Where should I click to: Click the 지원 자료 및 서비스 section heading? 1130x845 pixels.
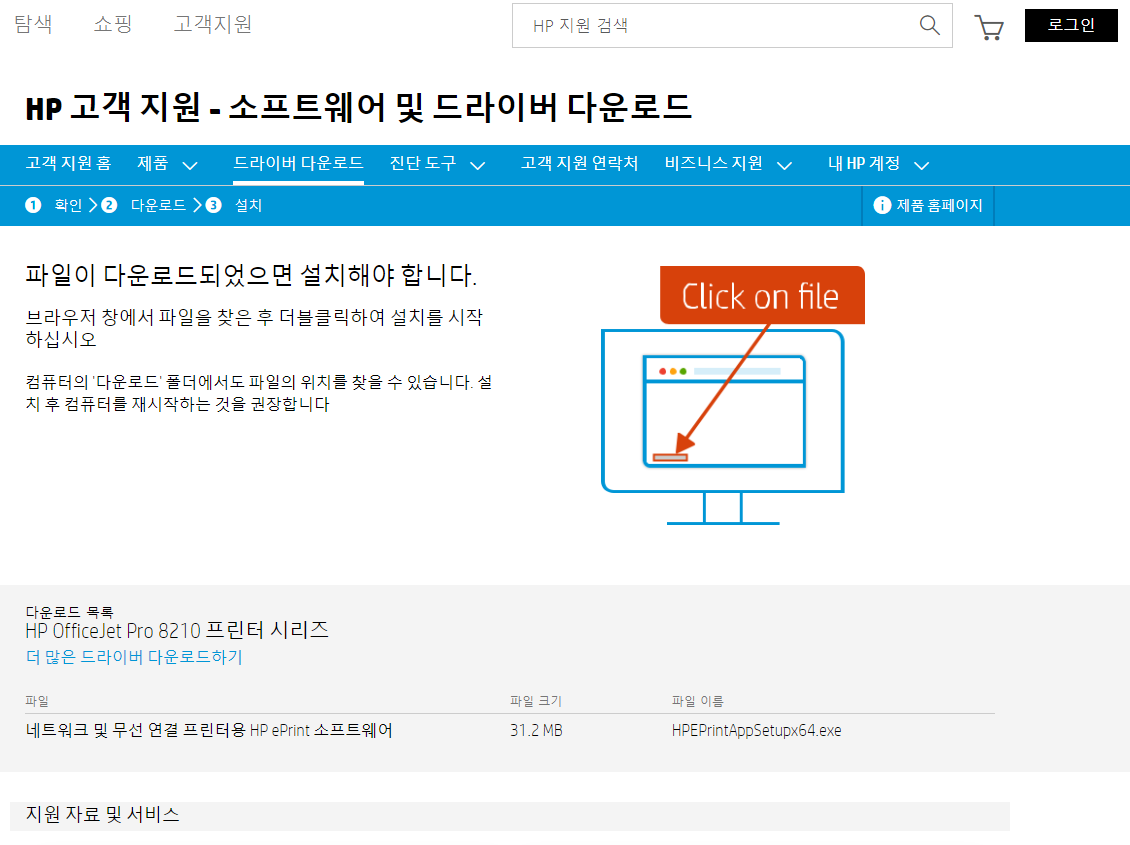[x=102, y=814]
